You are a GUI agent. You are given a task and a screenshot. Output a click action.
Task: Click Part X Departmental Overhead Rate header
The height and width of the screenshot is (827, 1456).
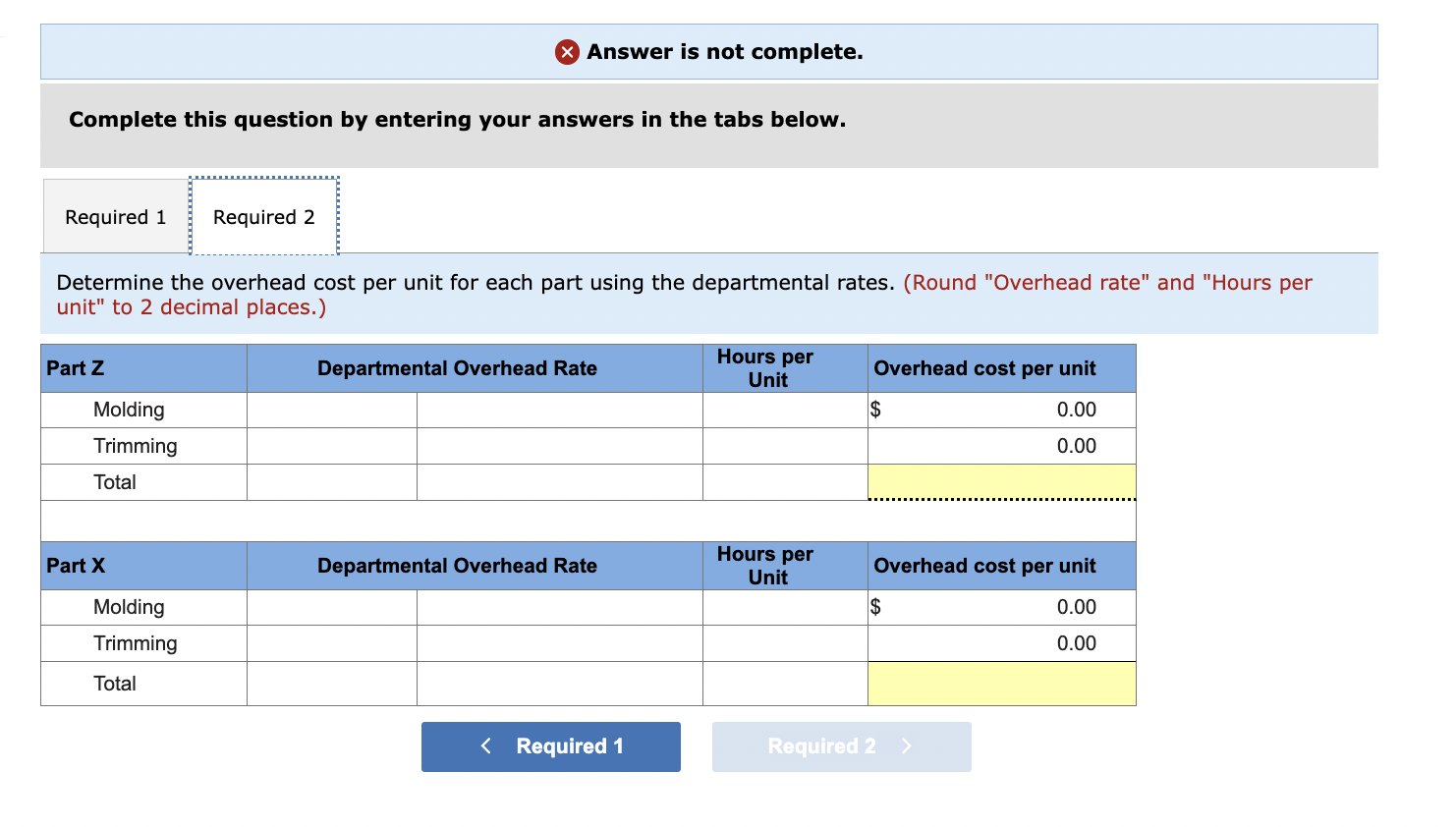pyautogui.click(x=457, y=566)
